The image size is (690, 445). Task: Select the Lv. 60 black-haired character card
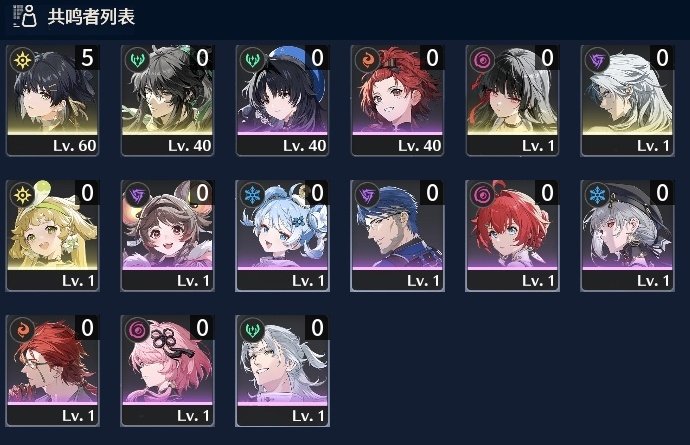(52, 100)
